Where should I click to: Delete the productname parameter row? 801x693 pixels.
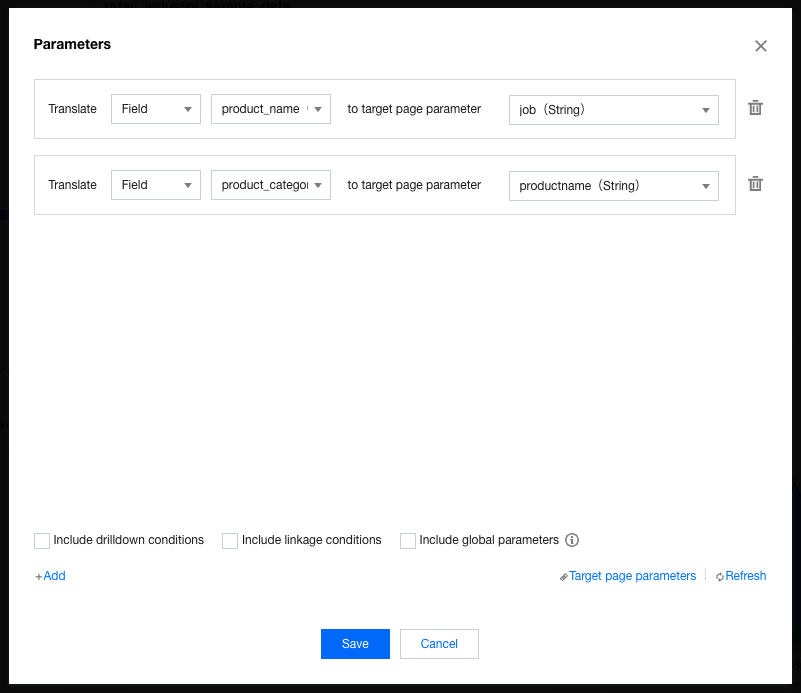(x=755, y=184)
